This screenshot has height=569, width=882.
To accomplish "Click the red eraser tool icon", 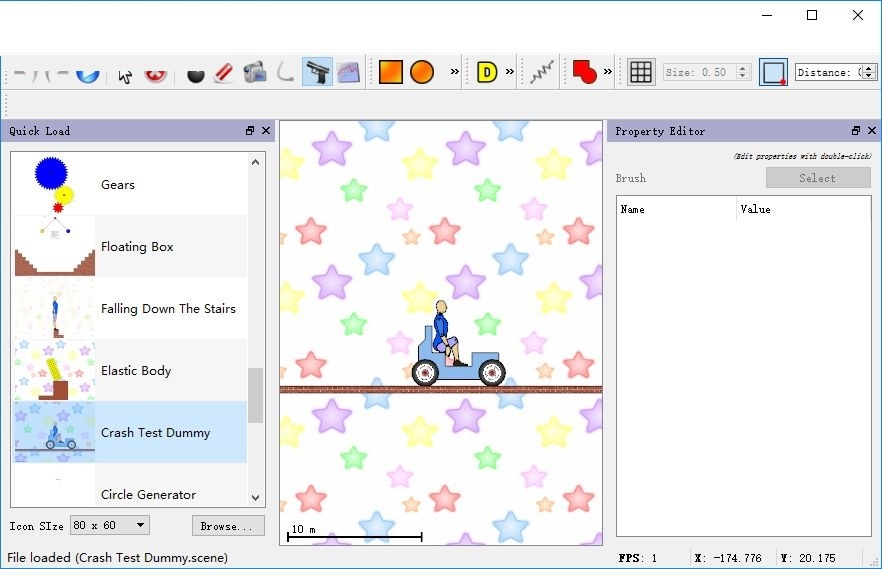I will (x=225, y=73).
